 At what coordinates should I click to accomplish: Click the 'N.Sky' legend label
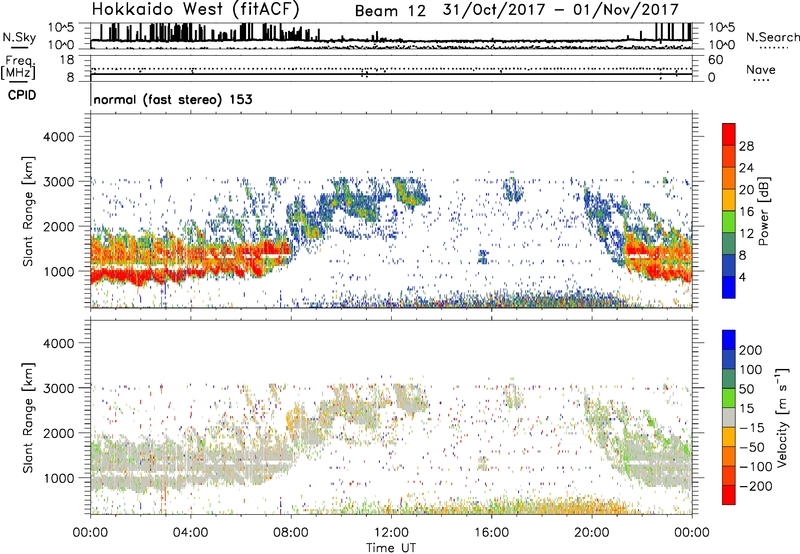click(x=19, y=37)
